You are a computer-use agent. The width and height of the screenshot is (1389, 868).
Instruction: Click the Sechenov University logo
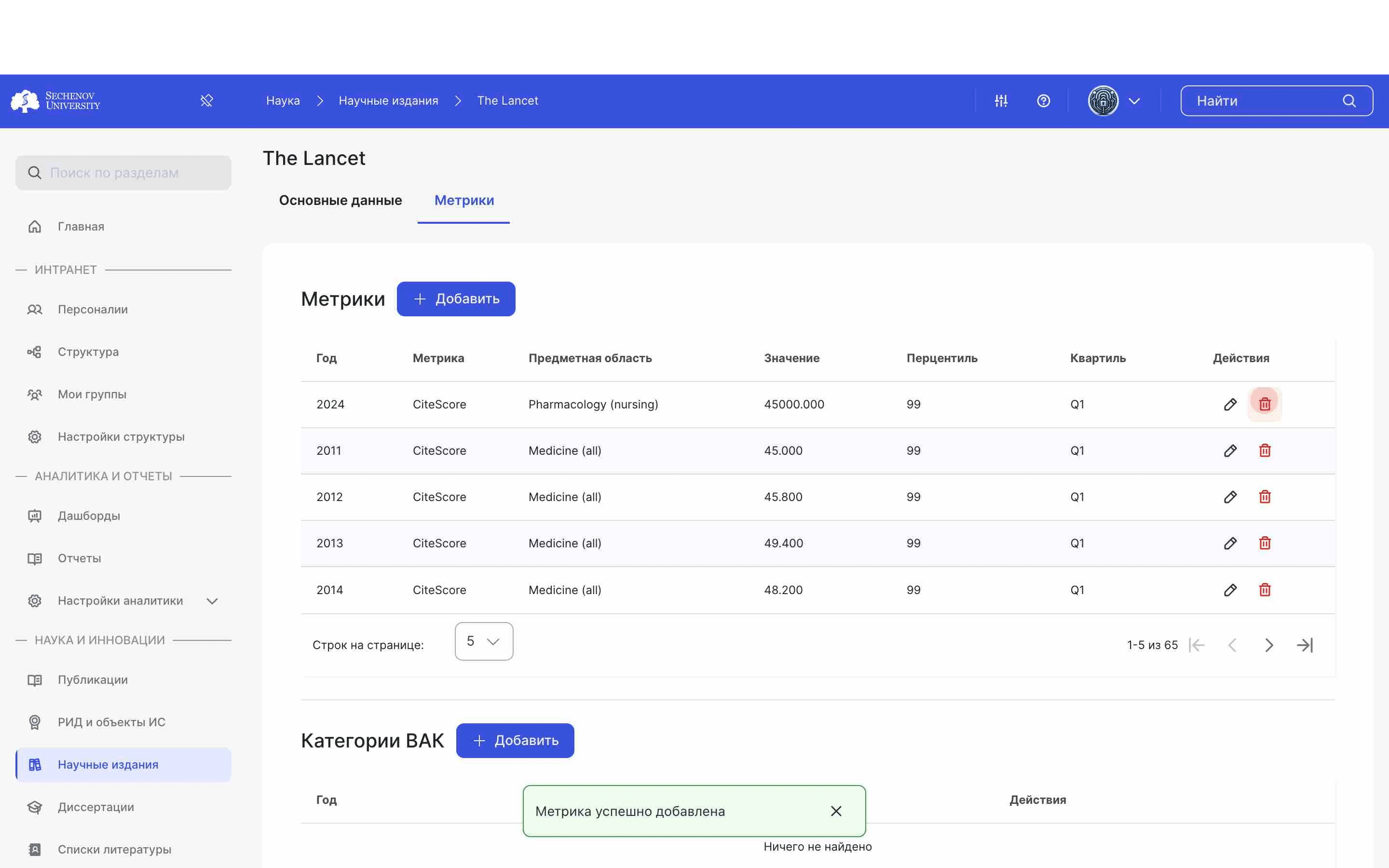tap(55, 101)
